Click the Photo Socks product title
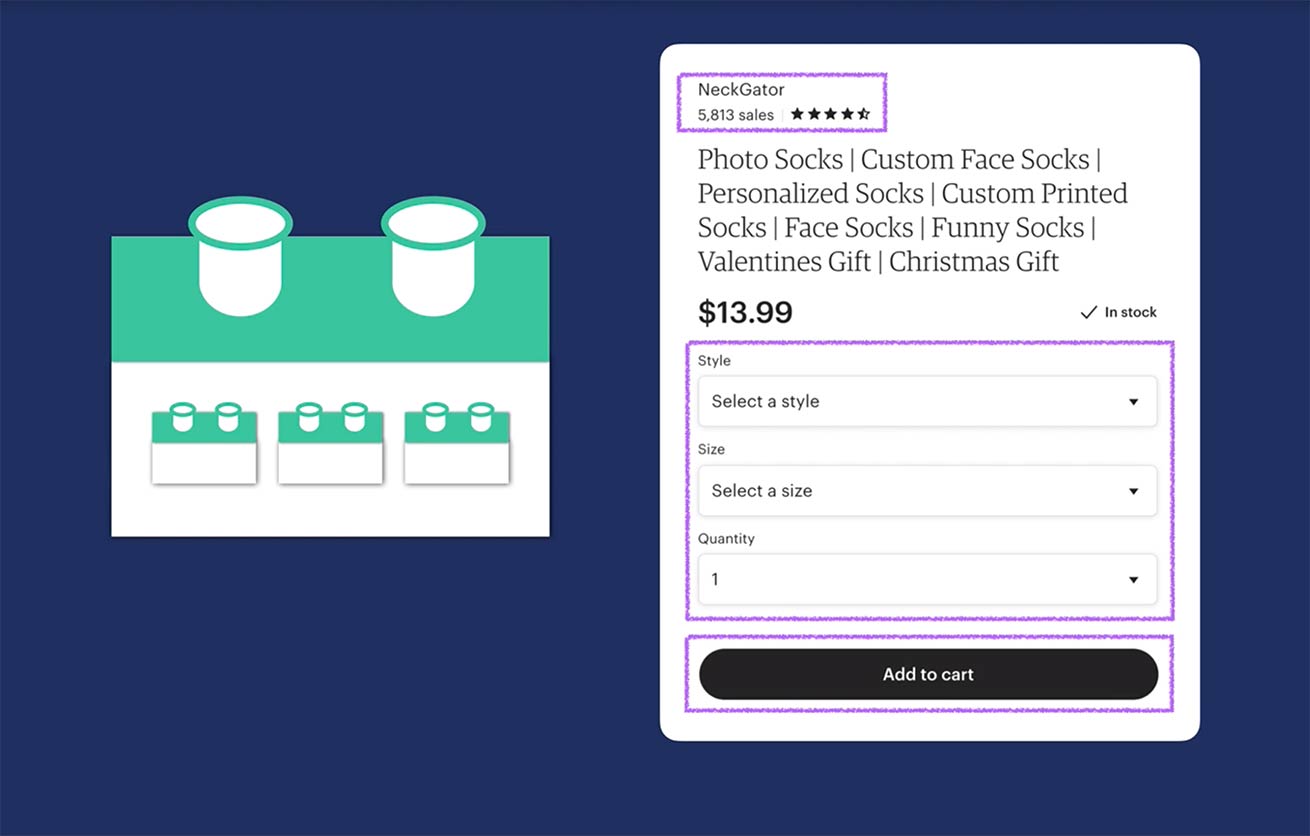This screenshot has width=1310, height=836. point(913,210)
